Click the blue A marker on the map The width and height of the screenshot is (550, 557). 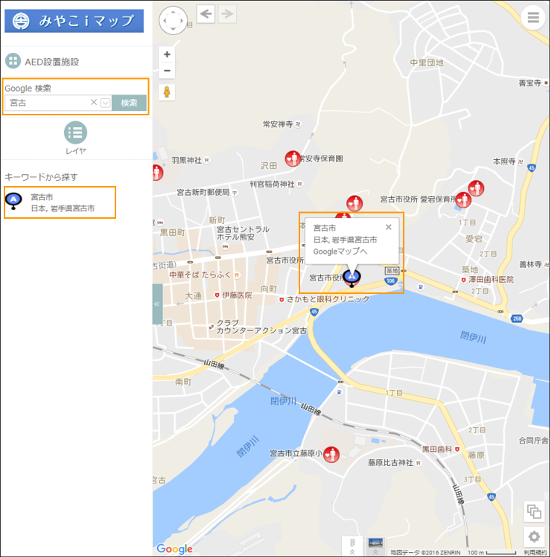pos(352,277)
